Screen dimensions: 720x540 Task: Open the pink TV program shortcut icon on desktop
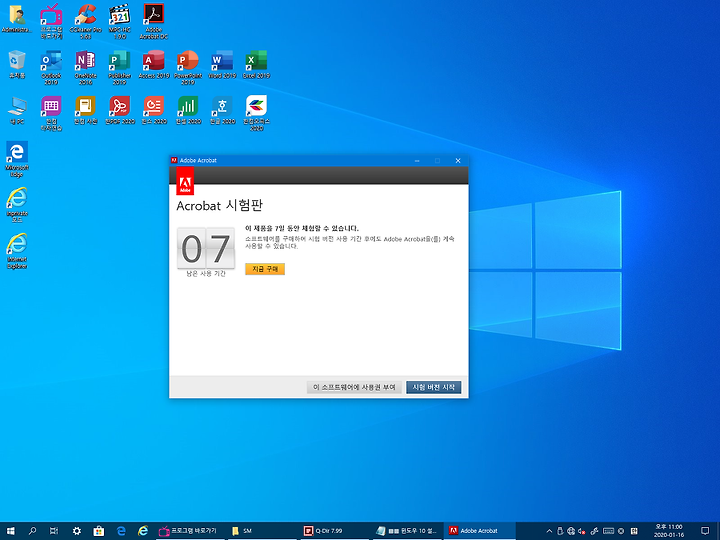click(51, 21)
